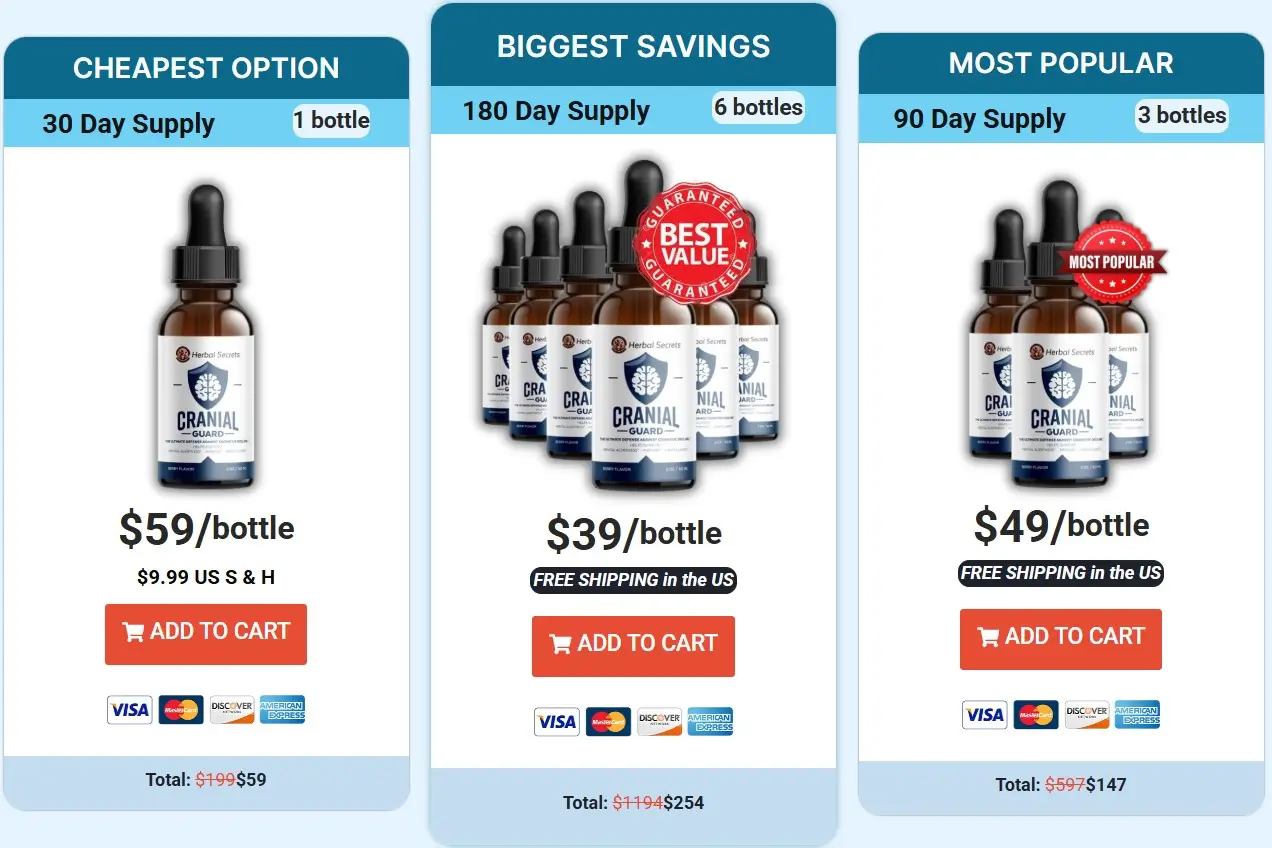The height and width of the screenshot is (848, 1272).
Task: Click the American Express icon in the 6 bottles card
Action: click(x=710, y=722)
